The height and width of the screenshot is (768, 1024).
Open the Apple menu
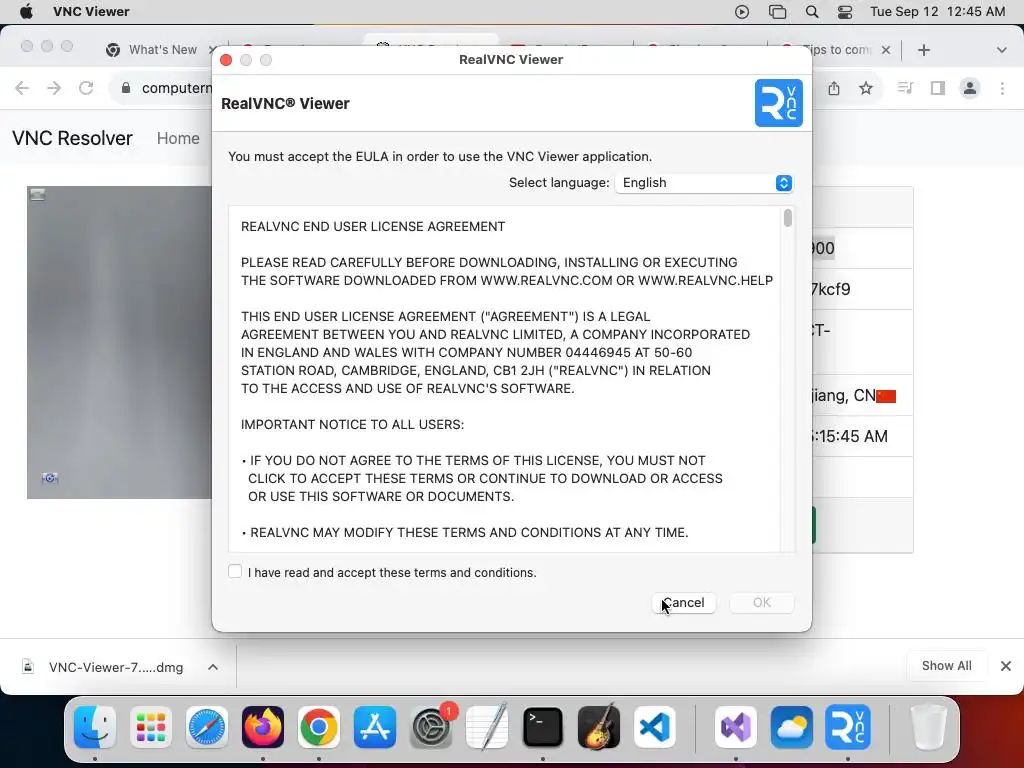coord(26,12)
